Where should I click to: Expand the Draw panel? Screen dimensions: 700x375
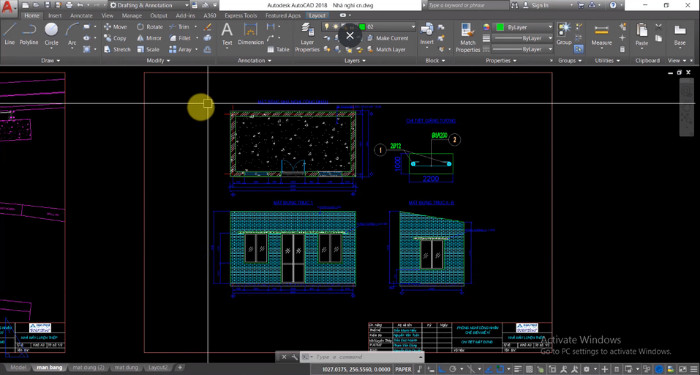pos(50,60)
